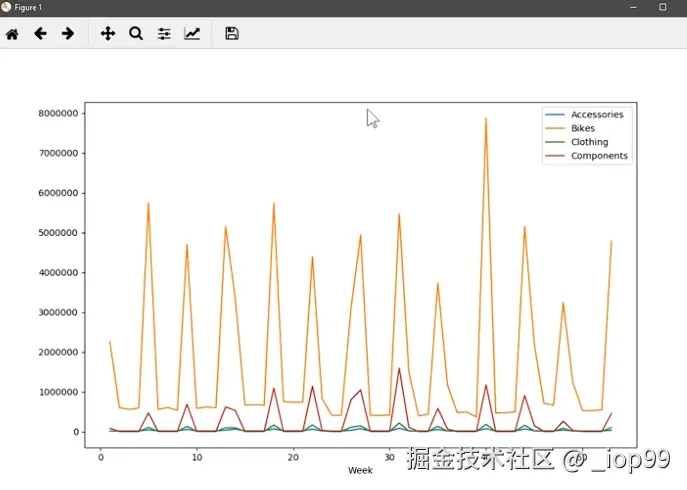This screenshot has height=490, width=687.
Task: Open the configure subplots dialog
Action: pos(164,34)
